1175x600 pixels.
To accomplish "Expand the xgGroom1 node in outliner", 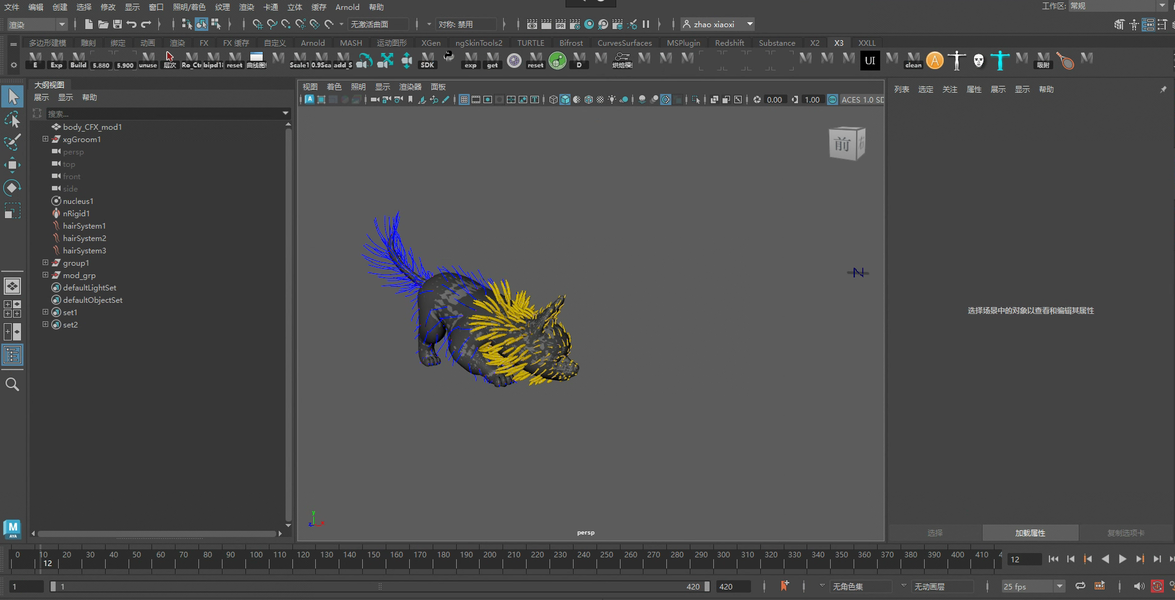I will point(45,139).
